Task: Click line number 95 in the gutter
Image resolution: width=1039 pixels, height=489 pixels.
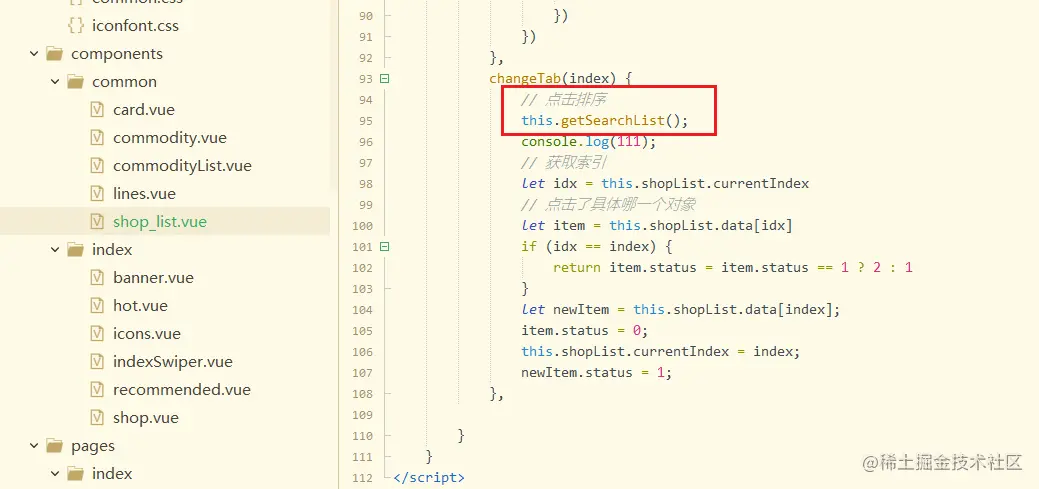Action: [x=365, y=121]
